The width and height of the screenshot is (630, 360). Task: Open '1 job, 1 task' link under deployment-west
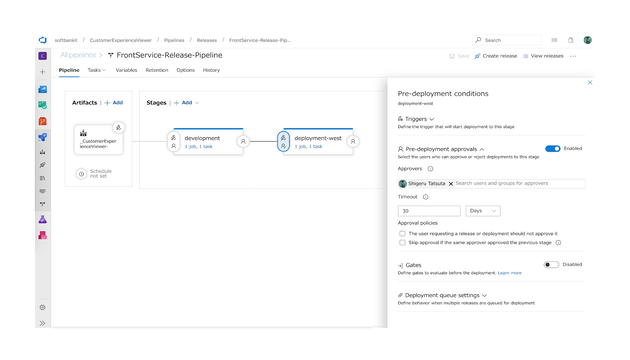click(308, 147)
